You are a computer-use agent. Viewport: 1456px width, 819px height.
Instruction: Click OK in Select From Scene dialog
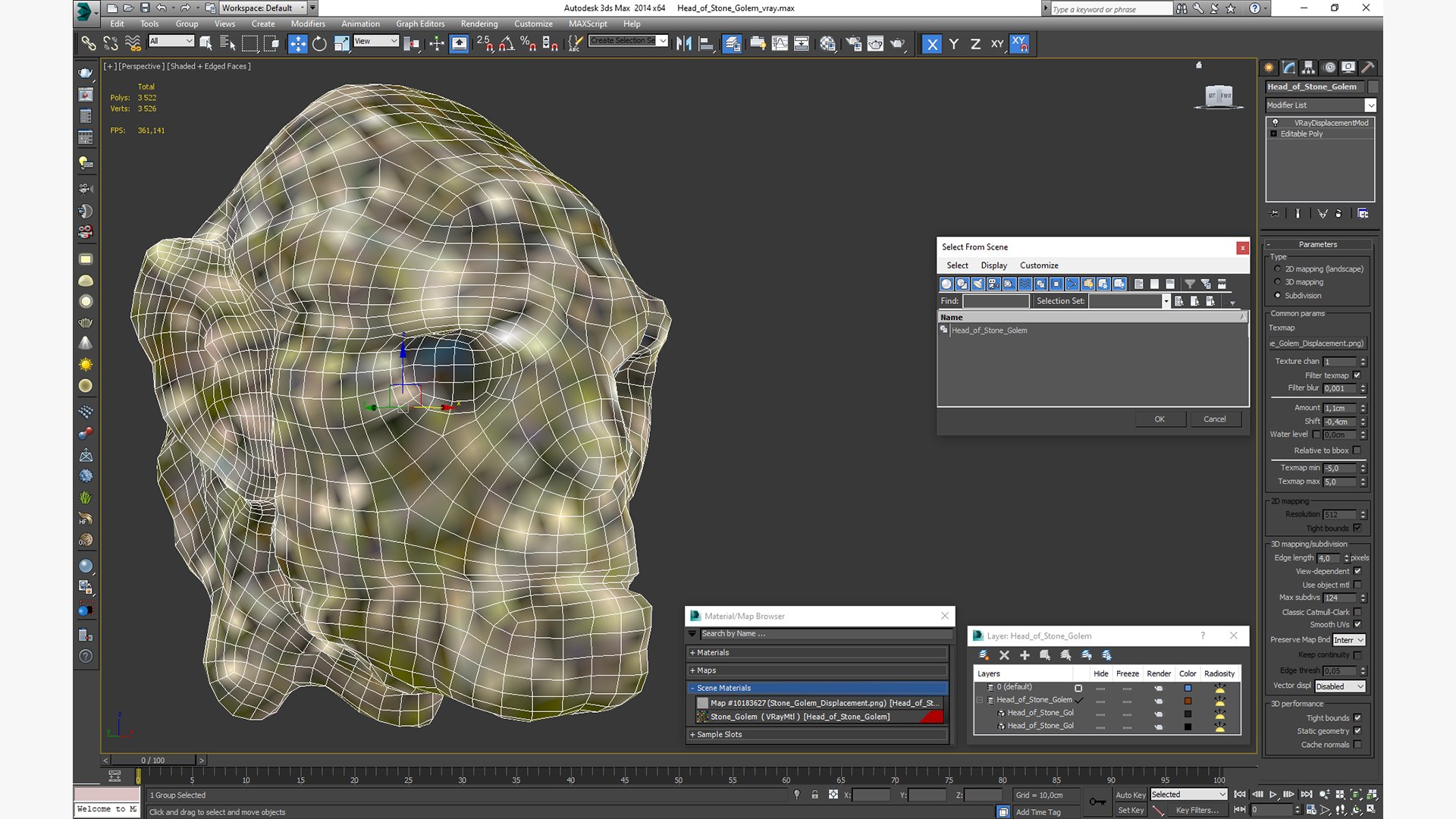(1159, 419)
